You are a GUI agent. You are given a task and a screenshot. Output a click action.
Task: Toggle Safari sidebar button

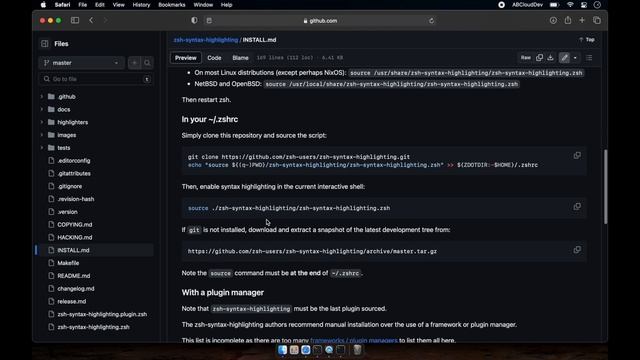click(75, 20)
